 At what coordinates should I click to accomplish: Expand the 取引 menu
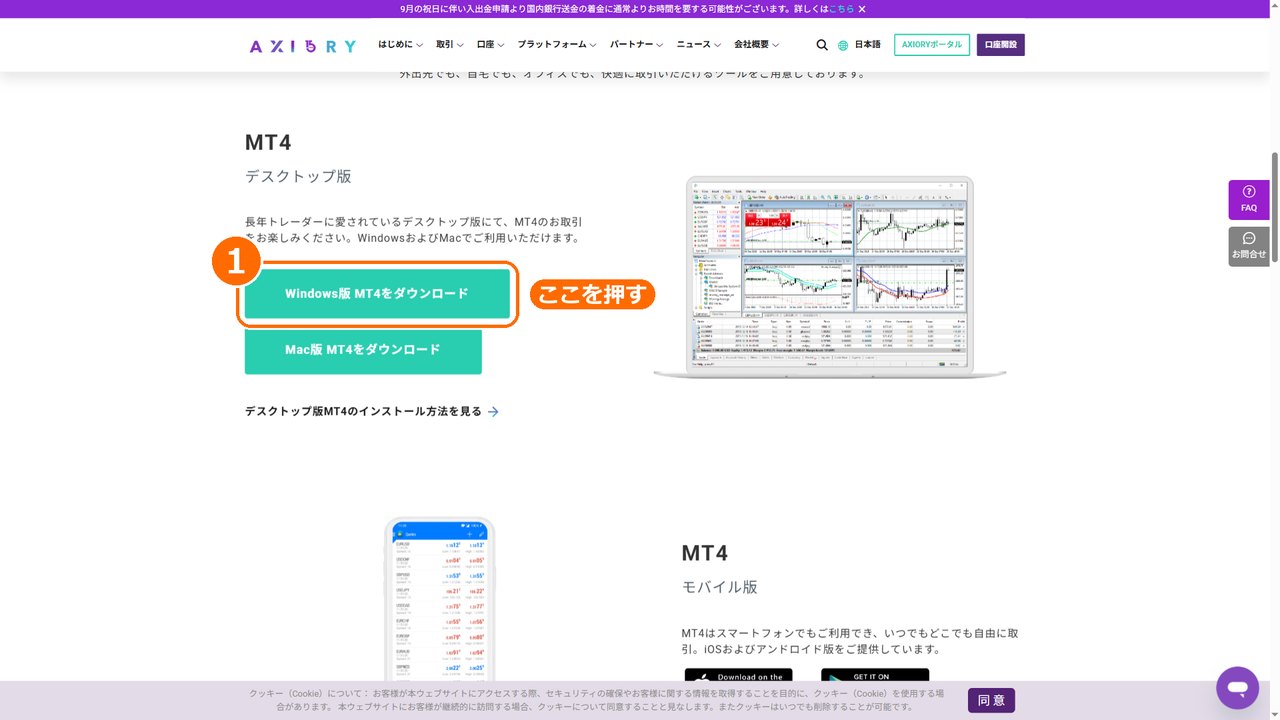[x=449, y=45]
